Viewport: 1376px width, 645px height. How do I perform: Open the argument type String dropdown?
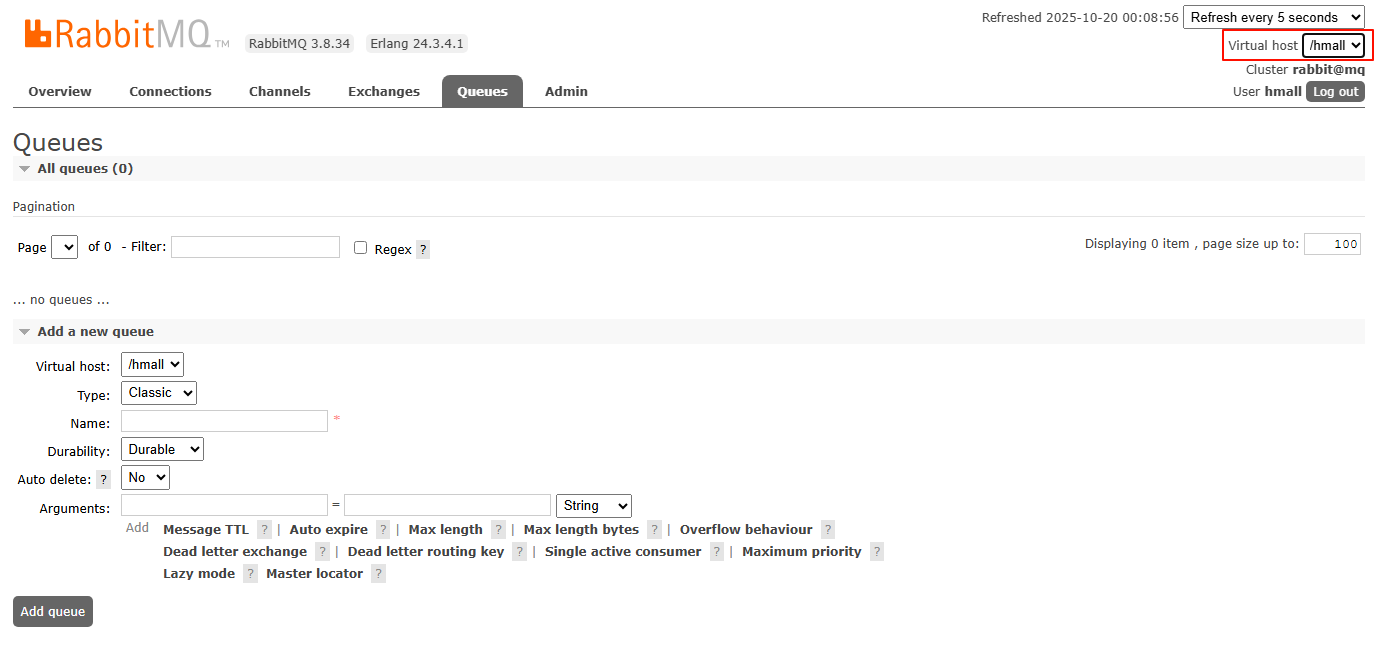(594, 506)
